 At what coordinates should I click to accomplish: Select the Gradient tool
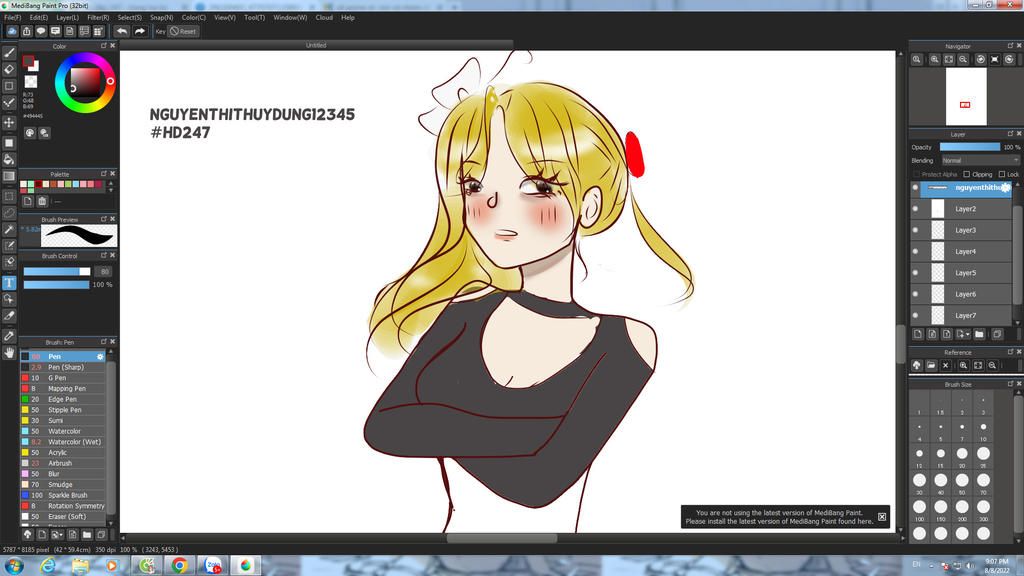coord(9,176)
